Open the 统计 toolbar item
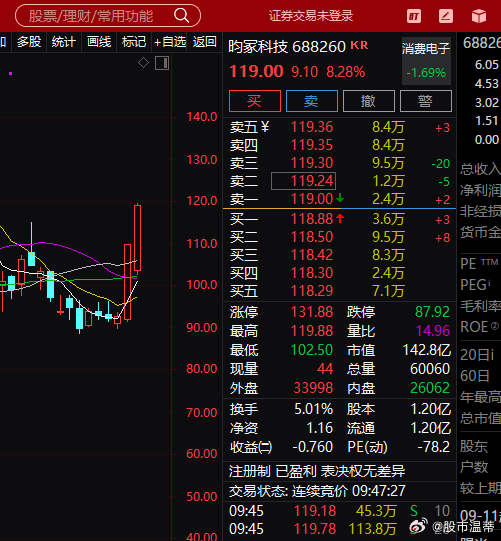501x541 pixels. point(63,42)
